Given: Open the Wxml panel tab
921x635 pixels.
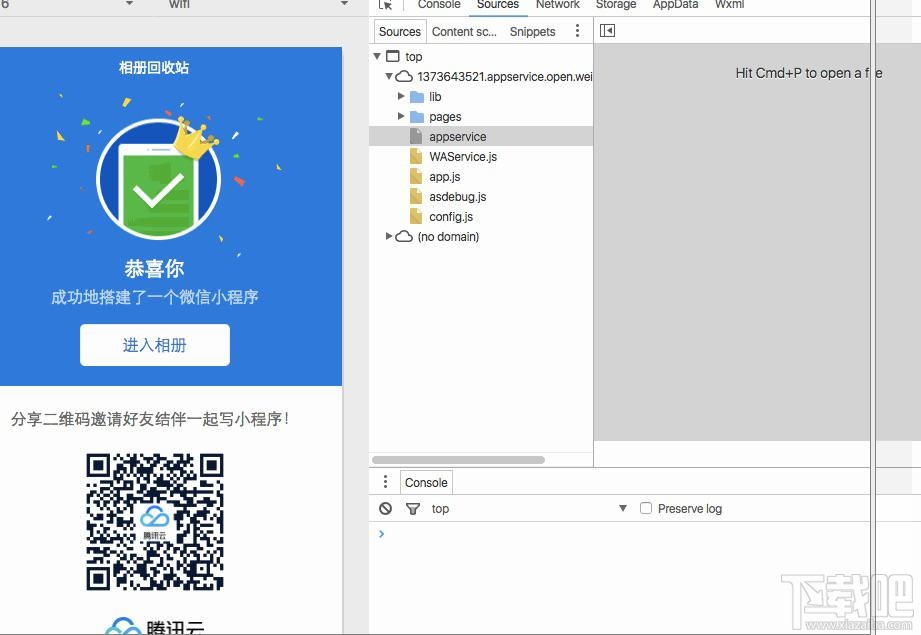Looking at the screenshot, I should coord(729,5).
